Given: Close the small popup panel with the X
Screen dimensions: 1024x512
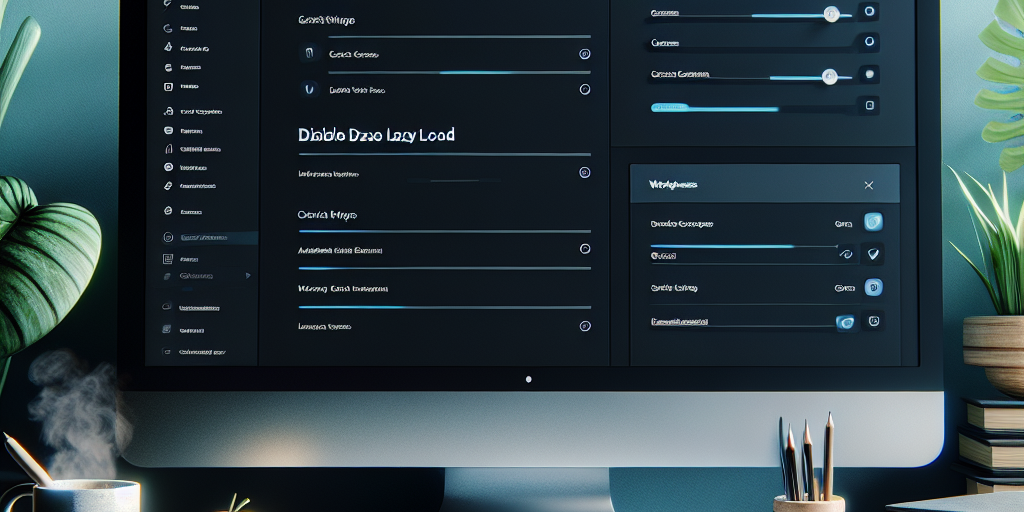Looking at the screenshot, I should click(x=868, y=185).
